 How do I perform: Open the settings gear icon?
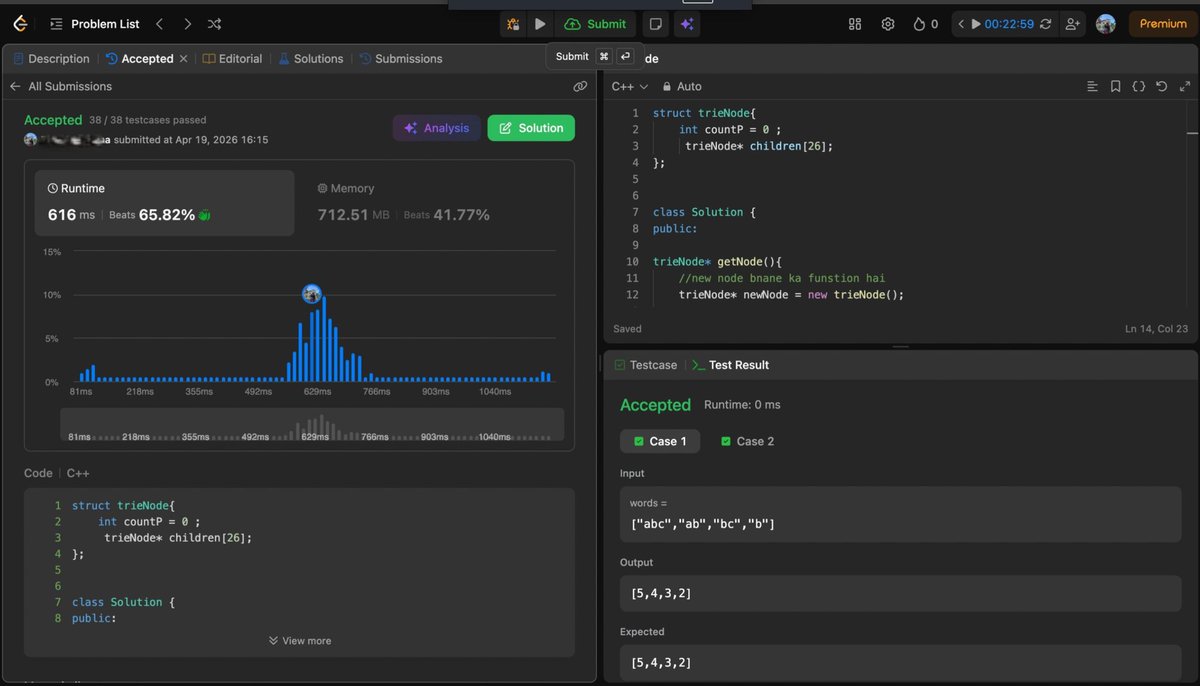coord(888,24)
